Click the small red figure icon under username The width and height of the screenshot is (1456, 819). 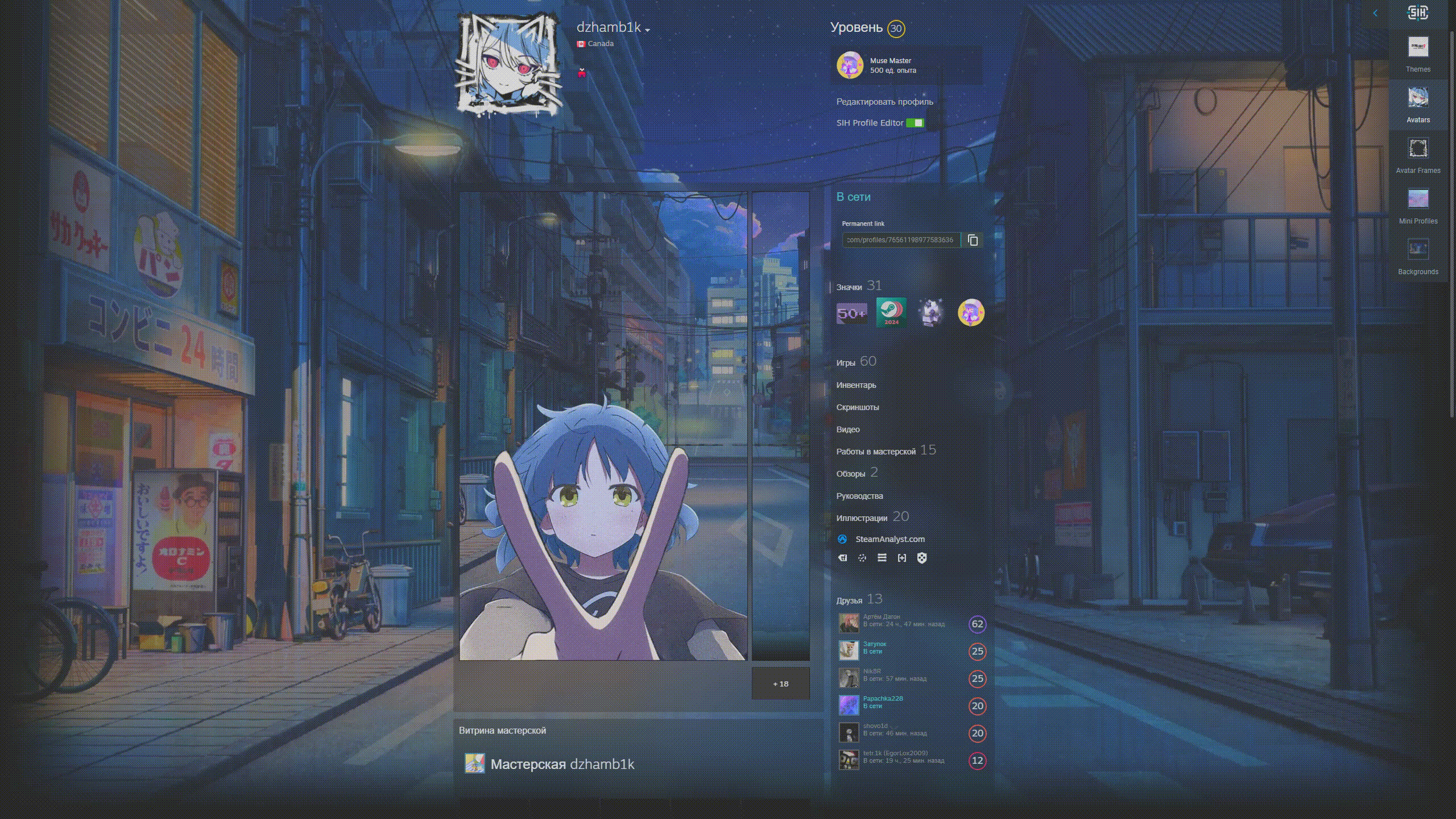tap(581, 73)
